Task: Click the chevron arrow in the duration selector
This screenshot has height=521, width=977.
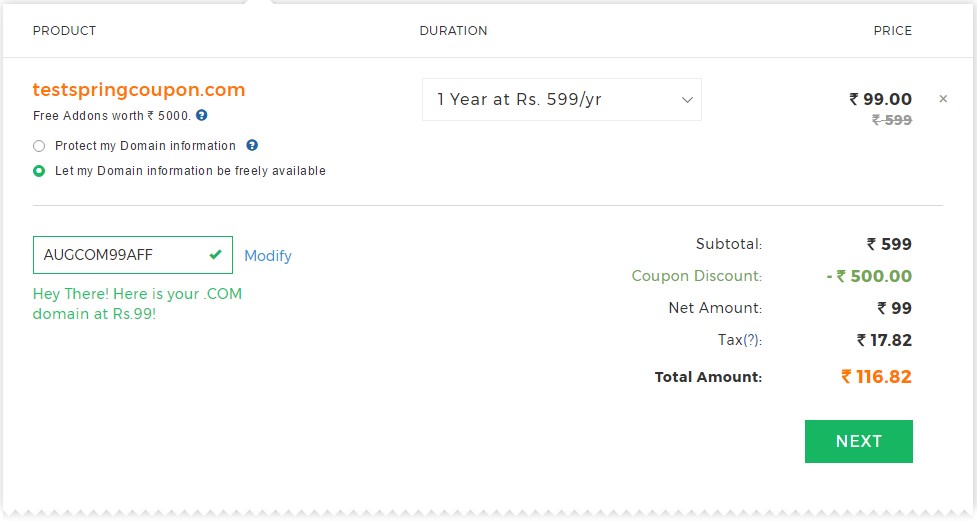Action: 687,100
